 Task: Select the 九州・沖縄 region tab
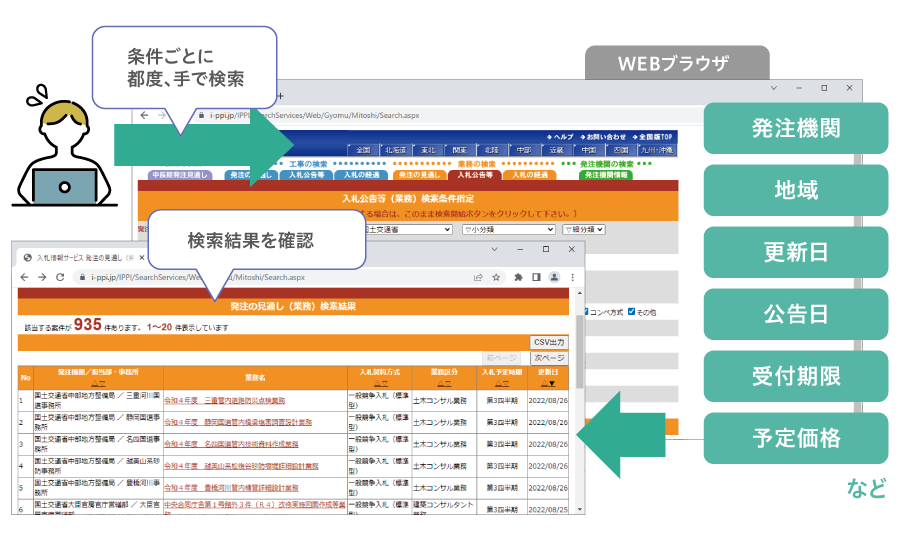coord(656,150)
